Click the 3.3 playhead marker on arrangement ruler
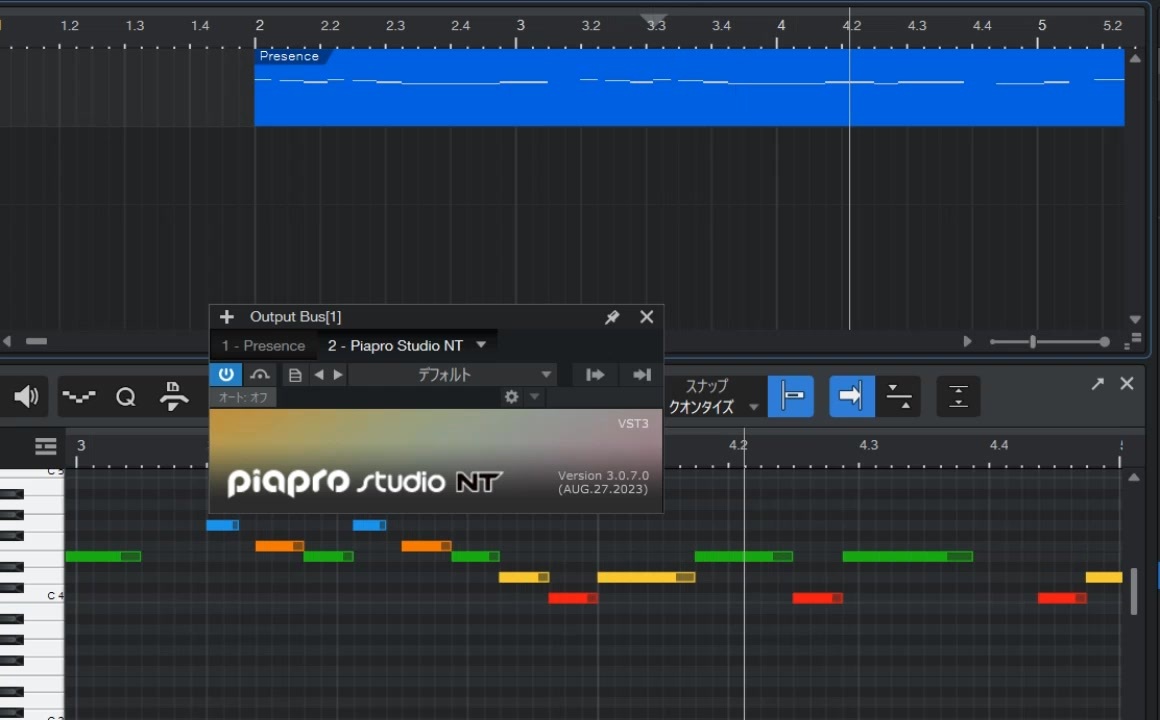1160x720 pixels. click(x=654, y=19)
